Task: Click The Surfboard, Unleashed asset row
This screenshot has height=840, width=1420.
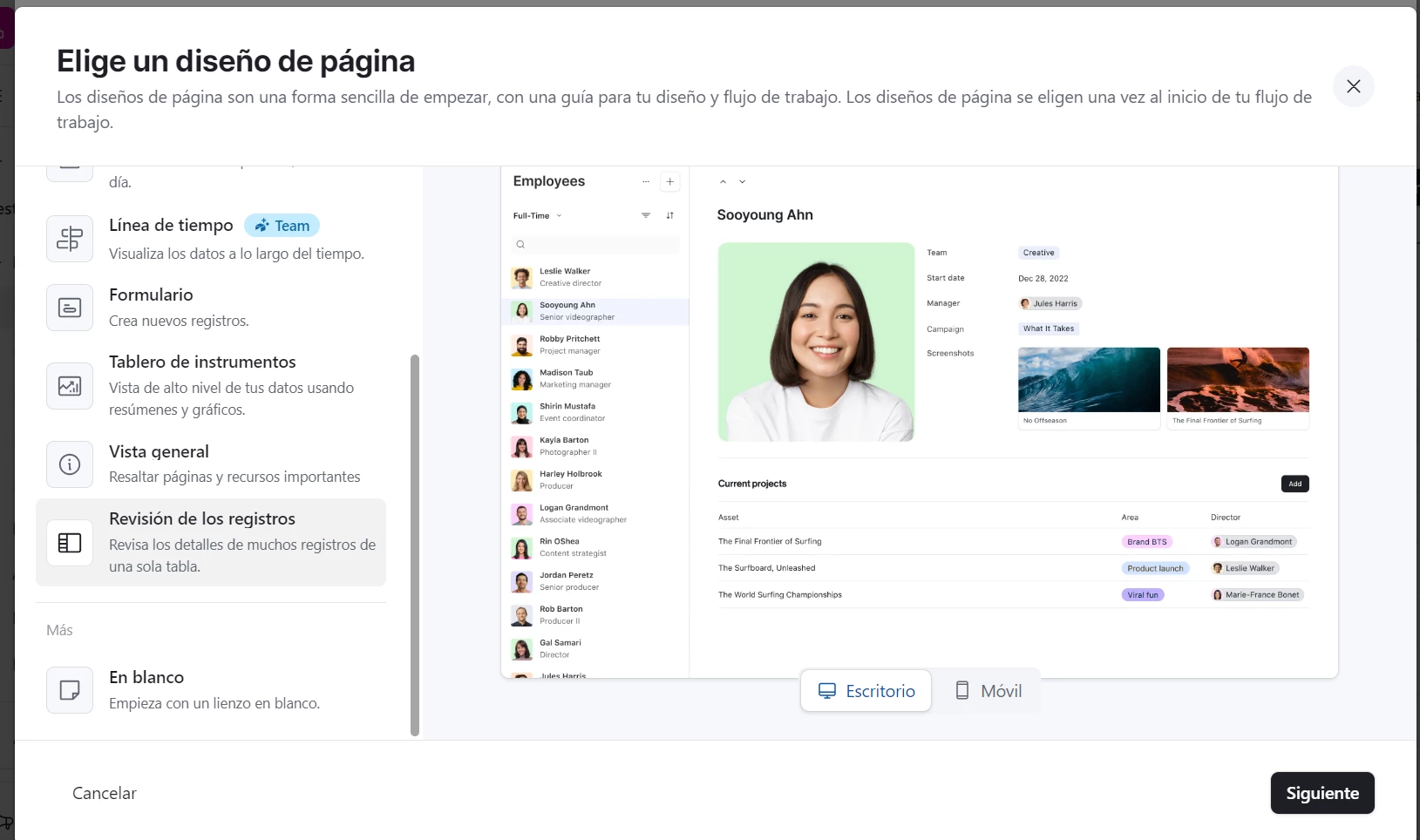Action: pyautogui.click(x=1013, y=568)
